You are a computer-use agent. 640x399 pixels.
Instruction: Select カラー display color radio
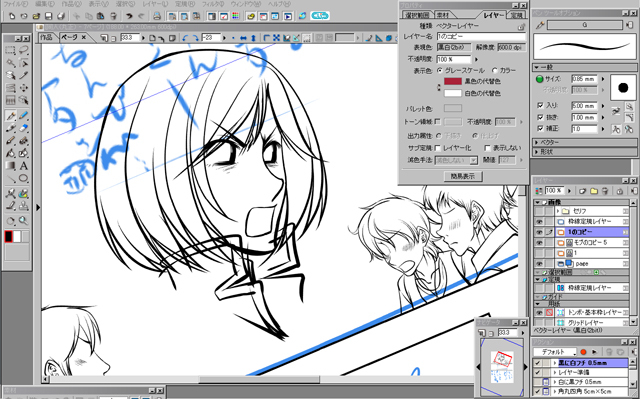[x=495, y=71]
